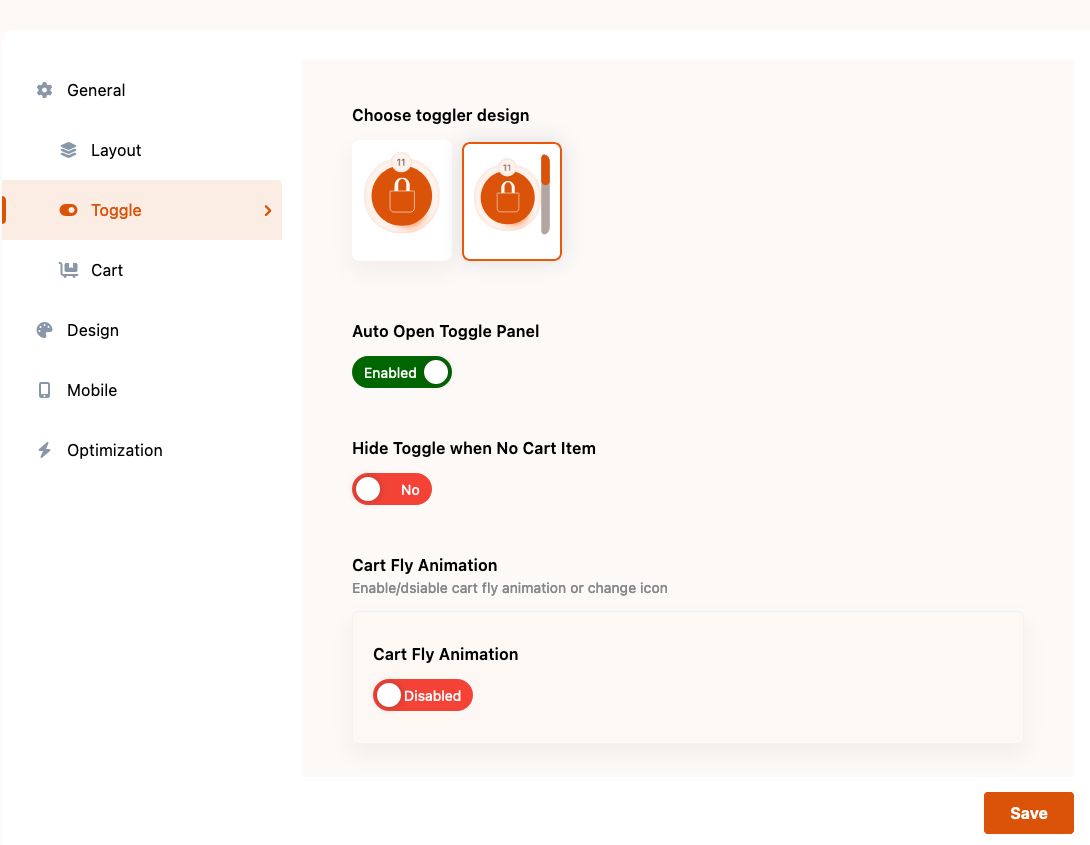
Task: Click the Cart icon in sidebar
Action: (68, 270)
